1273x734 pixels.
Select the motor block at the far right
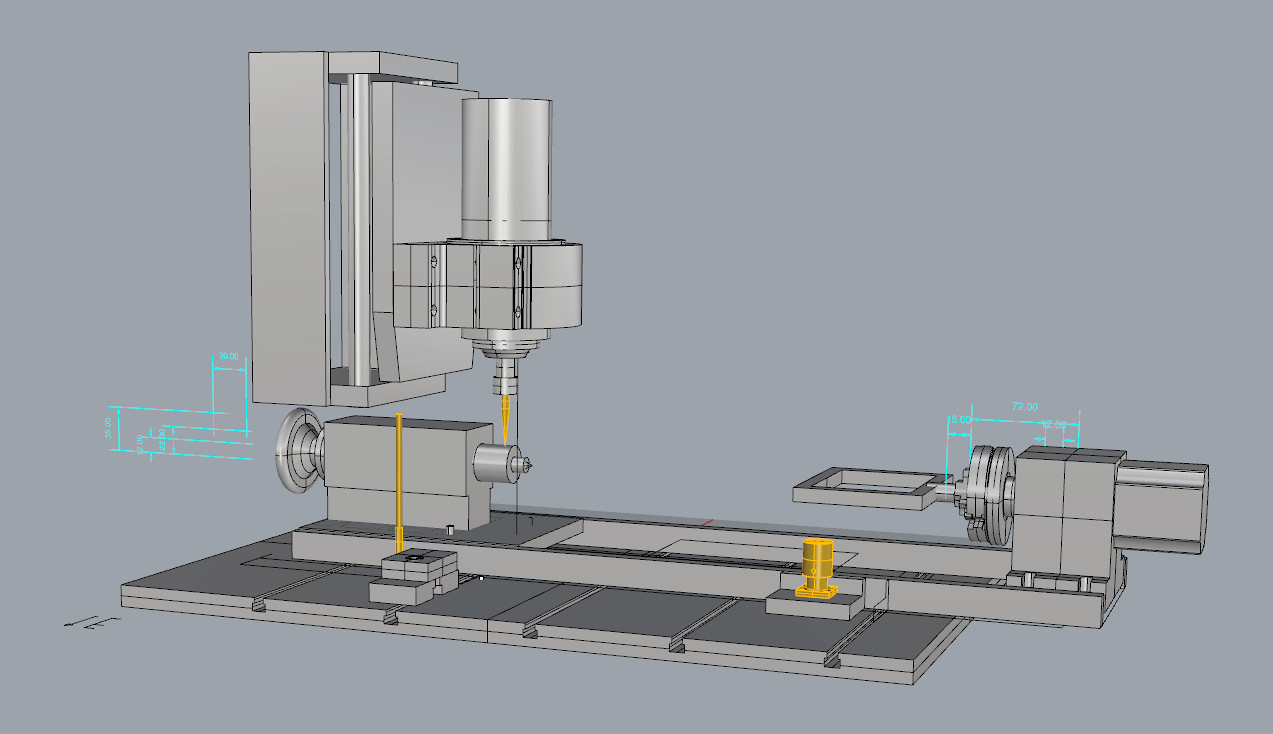pyautogui.click(x=1162, y=506)
